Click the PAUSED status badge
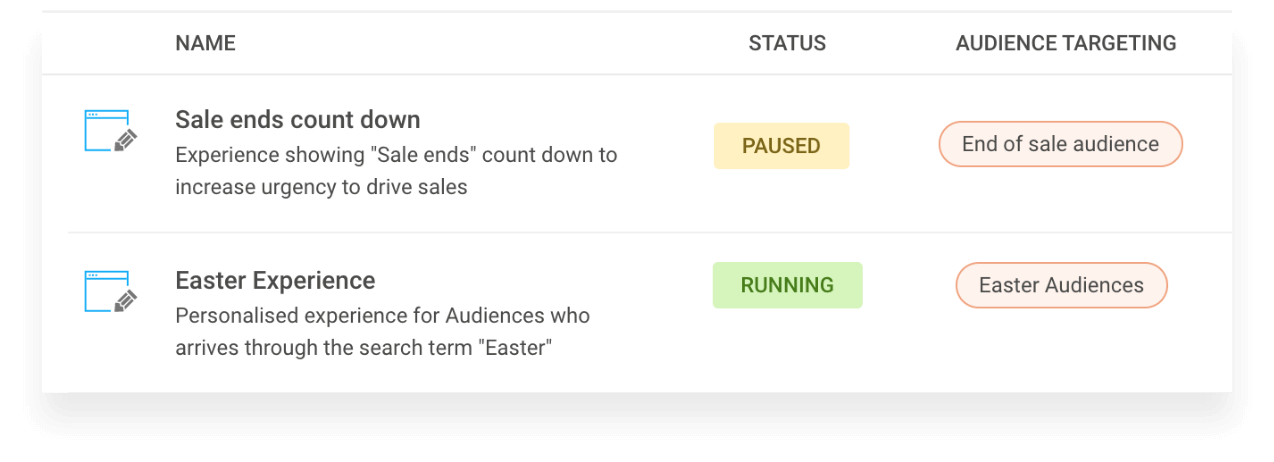Screen dimensions: 1274x462 pyautogui.click(x=781, y=146)
